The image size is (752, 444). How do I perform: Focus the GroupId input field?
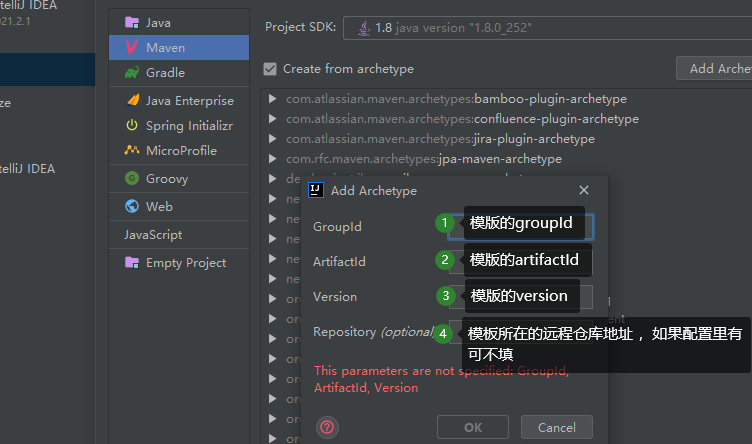(521, 227)
